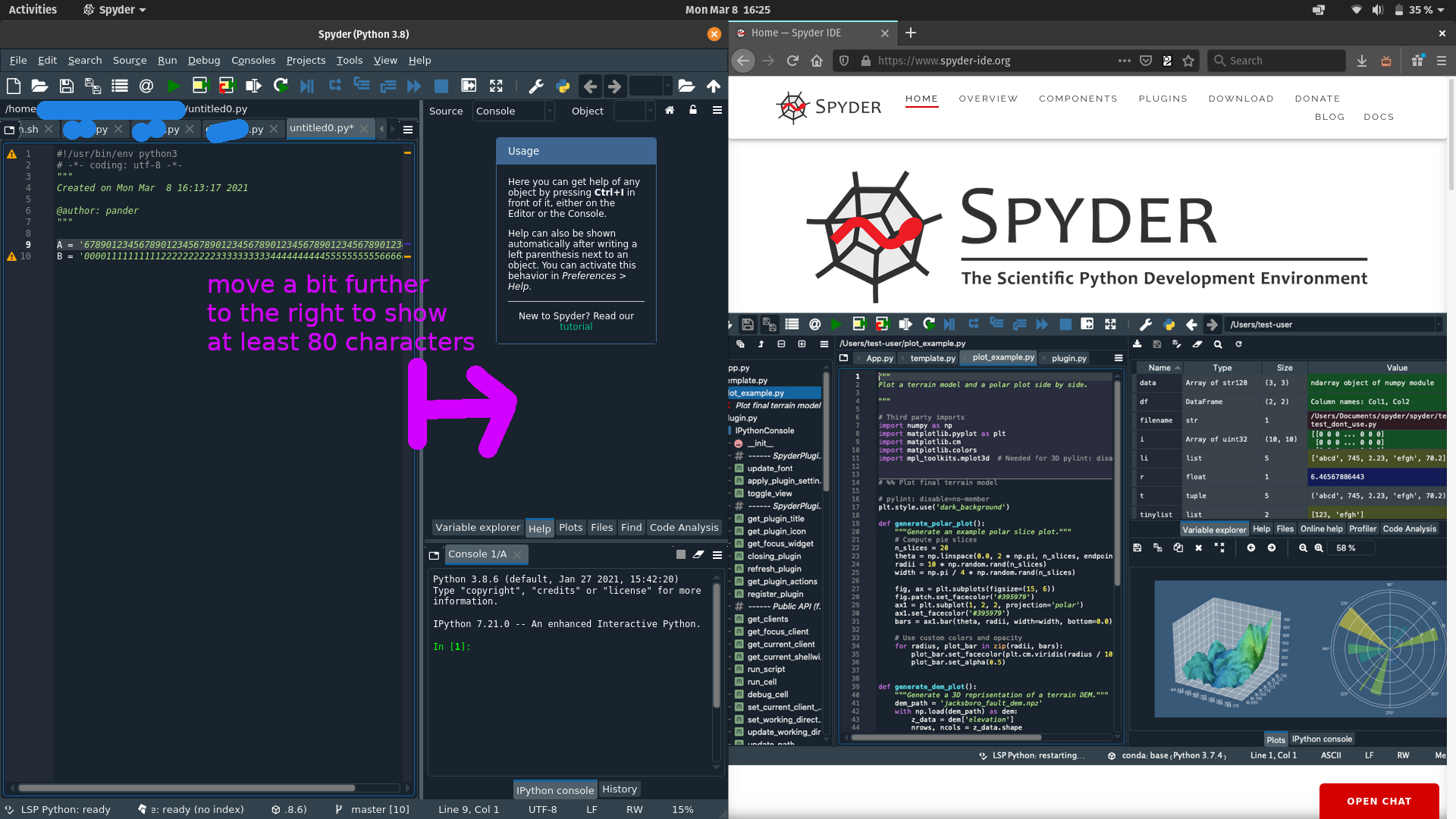The image size is (1456, 819).
Task: Open the Help pane hamburger options menu
Action: [717, 110]
